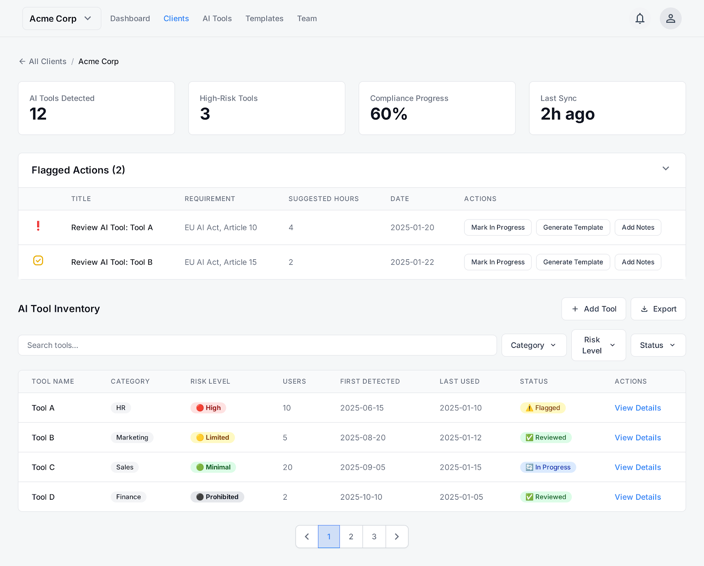Toggle the checkbox icon for Tool B review
Viewport: 704px width, 566px height.
coord(38,261)
